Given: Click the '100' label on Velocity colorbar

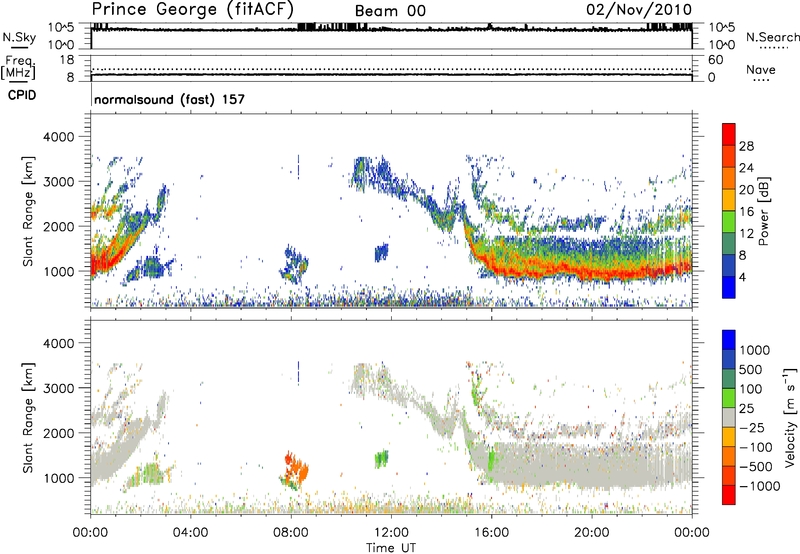Looking at the screenshot, I should [x=752, y=389].
